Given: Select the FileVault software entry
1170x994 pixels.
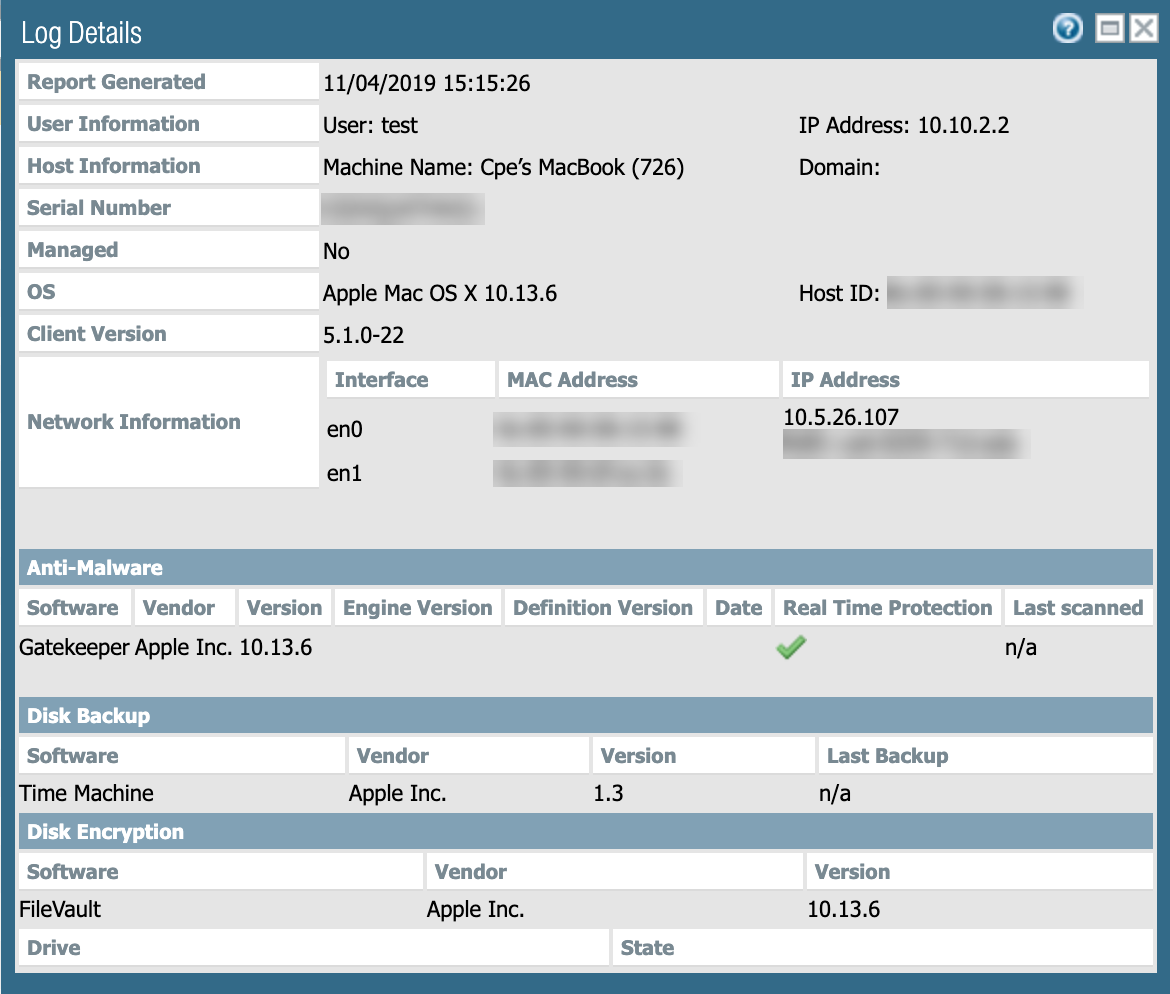Looking at the screenshot, I should [x=60, y=910].
